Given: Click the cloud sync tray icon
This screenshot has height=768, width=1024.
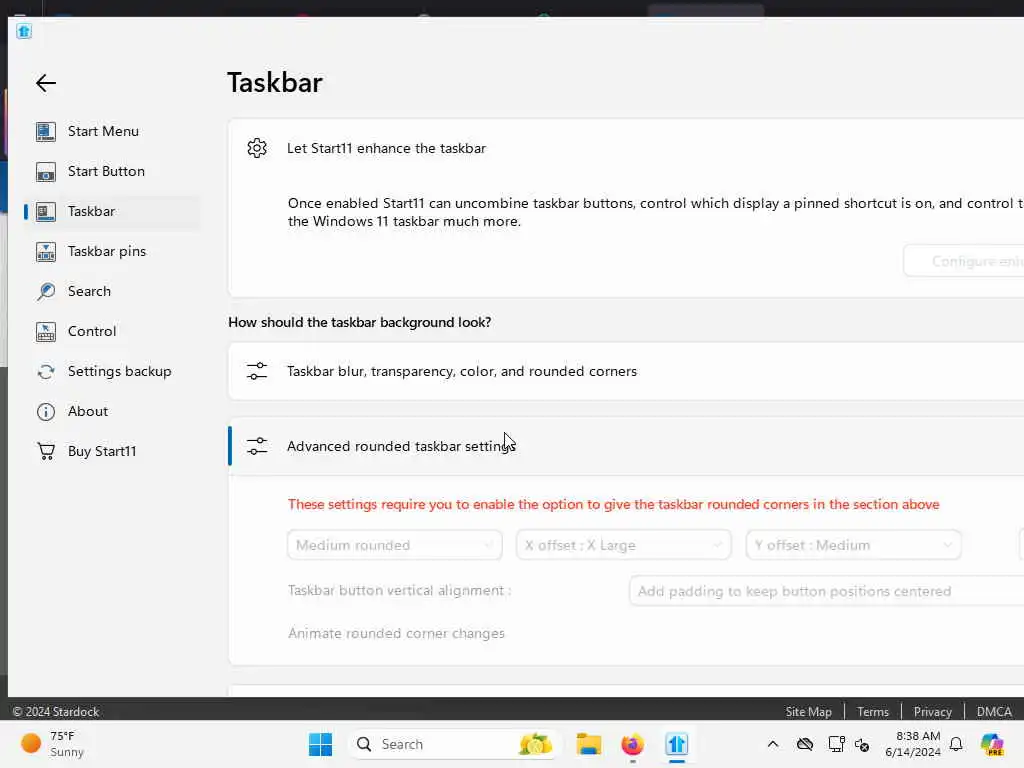Looking at the screenshot, I should (x=805, y=744).
